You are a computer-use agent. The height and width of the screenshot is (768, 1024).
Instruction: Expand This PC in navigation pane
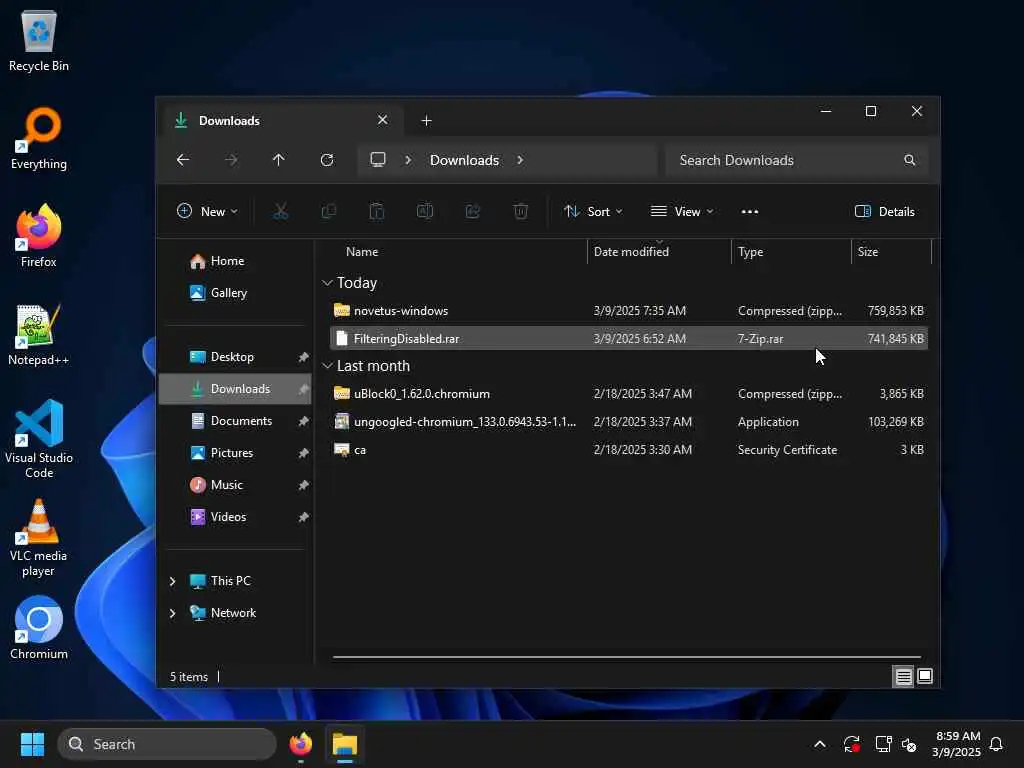(x=172, y=581)
